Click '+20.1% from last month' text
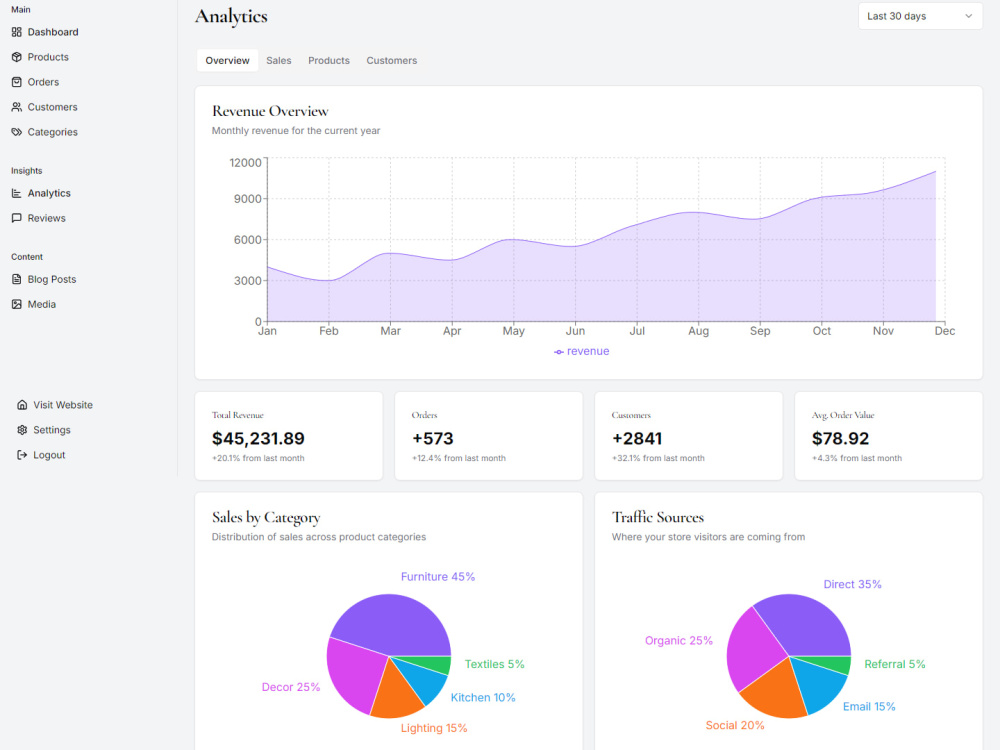The height and width of the screenshot is (750, 1000). tap(258, 458)
